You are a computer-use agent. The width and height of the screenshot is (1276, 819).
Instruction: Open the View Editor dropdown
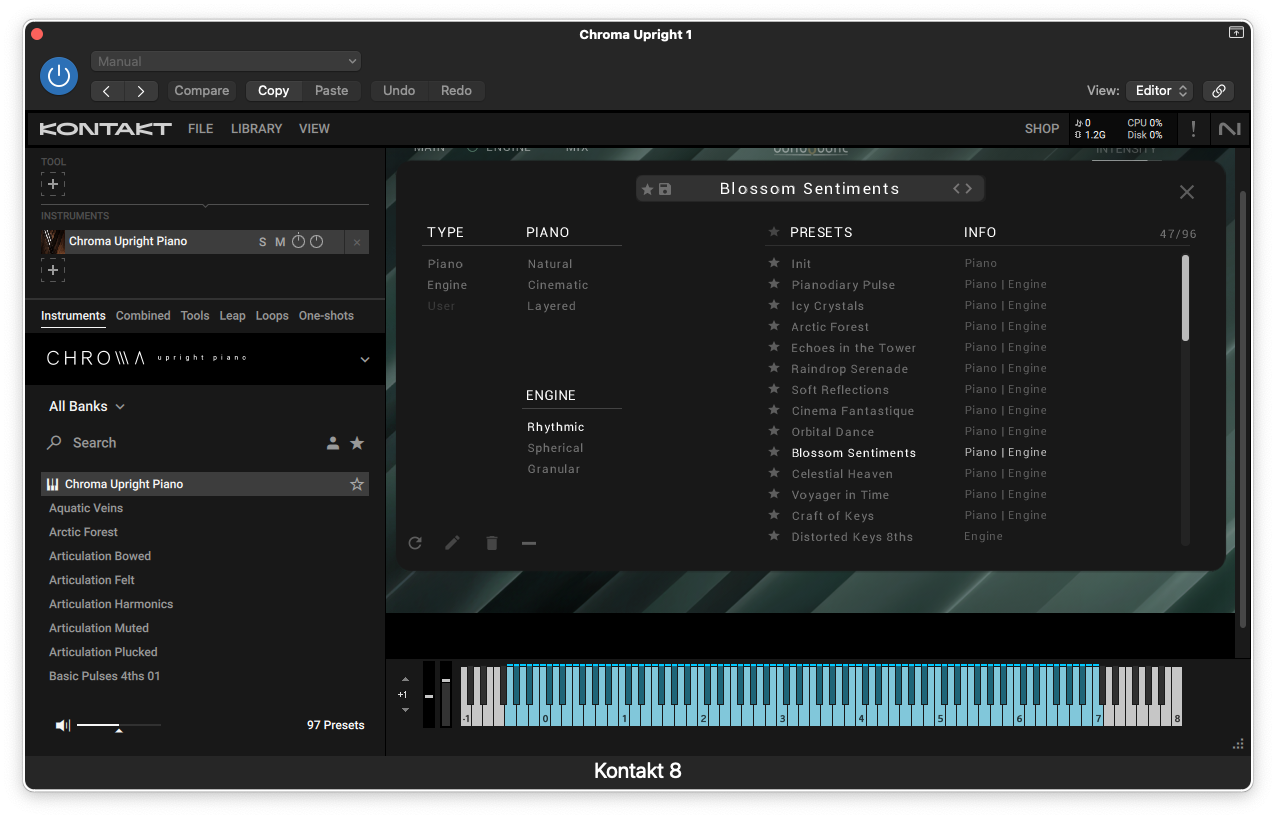coord(1159,91)
